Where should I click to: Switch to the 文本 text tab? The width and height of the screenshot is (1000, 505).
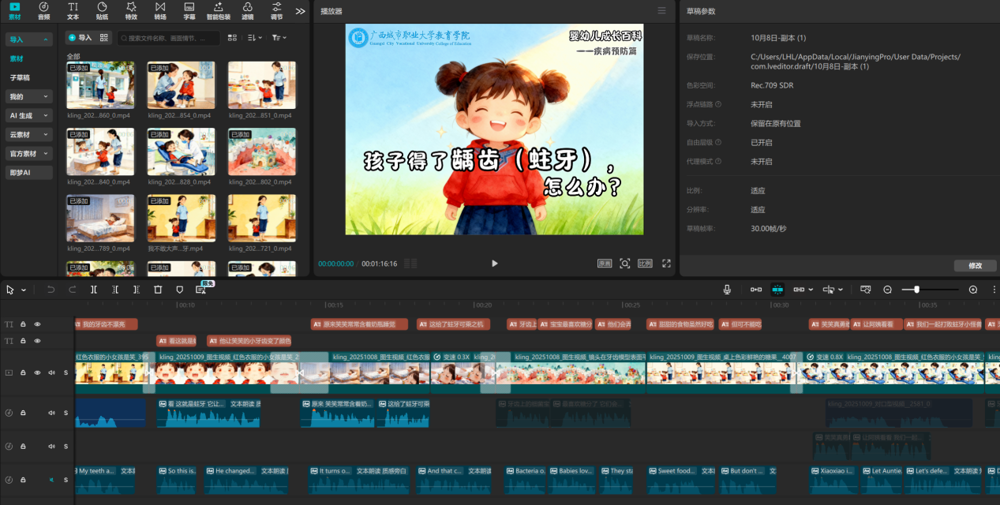point(73,11)
